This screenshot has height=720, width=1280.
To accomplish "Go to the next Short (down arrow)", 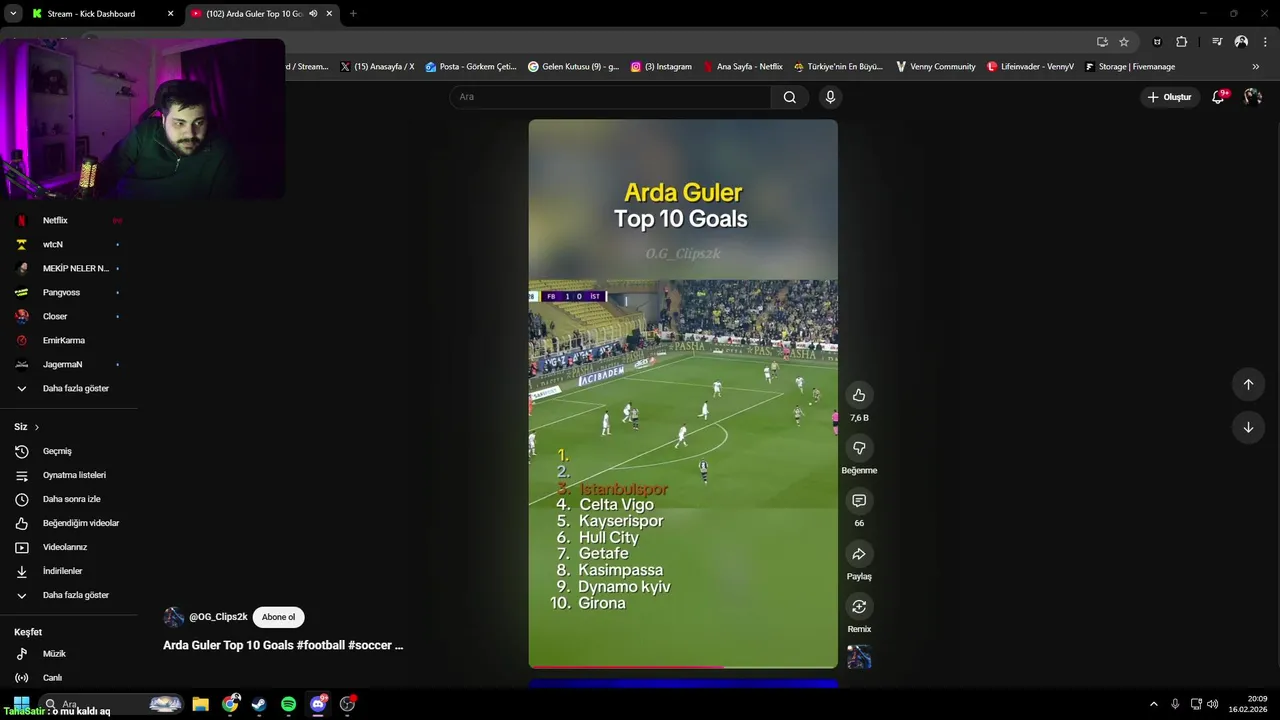I will (1248, 427).
